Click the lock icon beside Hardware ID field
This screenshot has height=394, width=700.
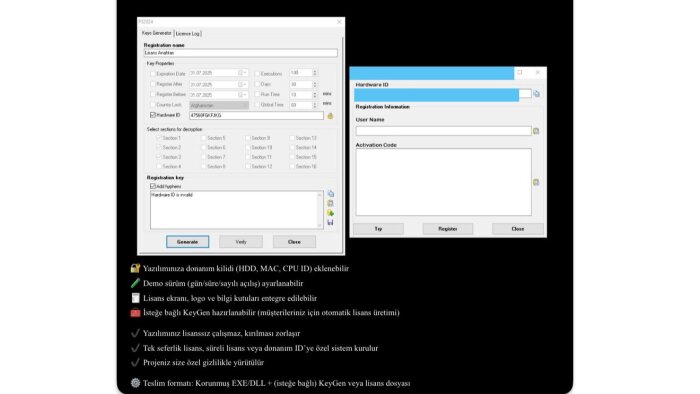(x=330, y=116)
